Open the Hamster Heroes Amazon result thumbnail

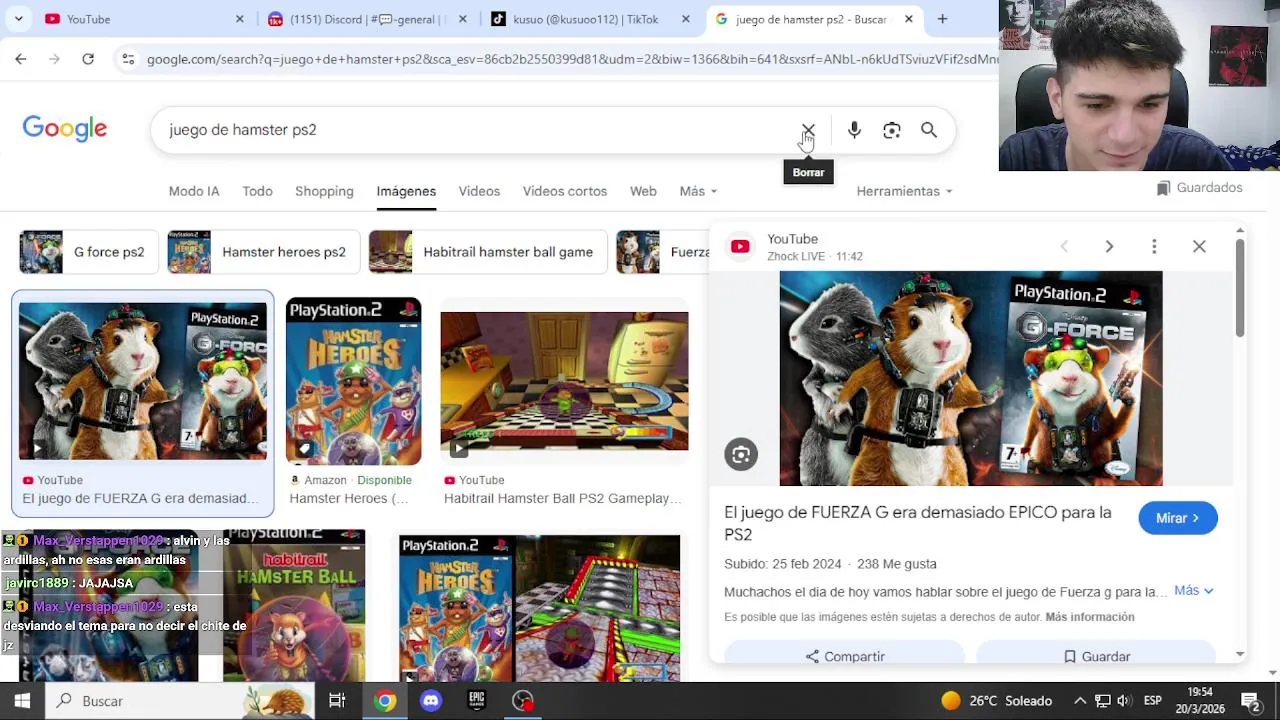[353, 381]
